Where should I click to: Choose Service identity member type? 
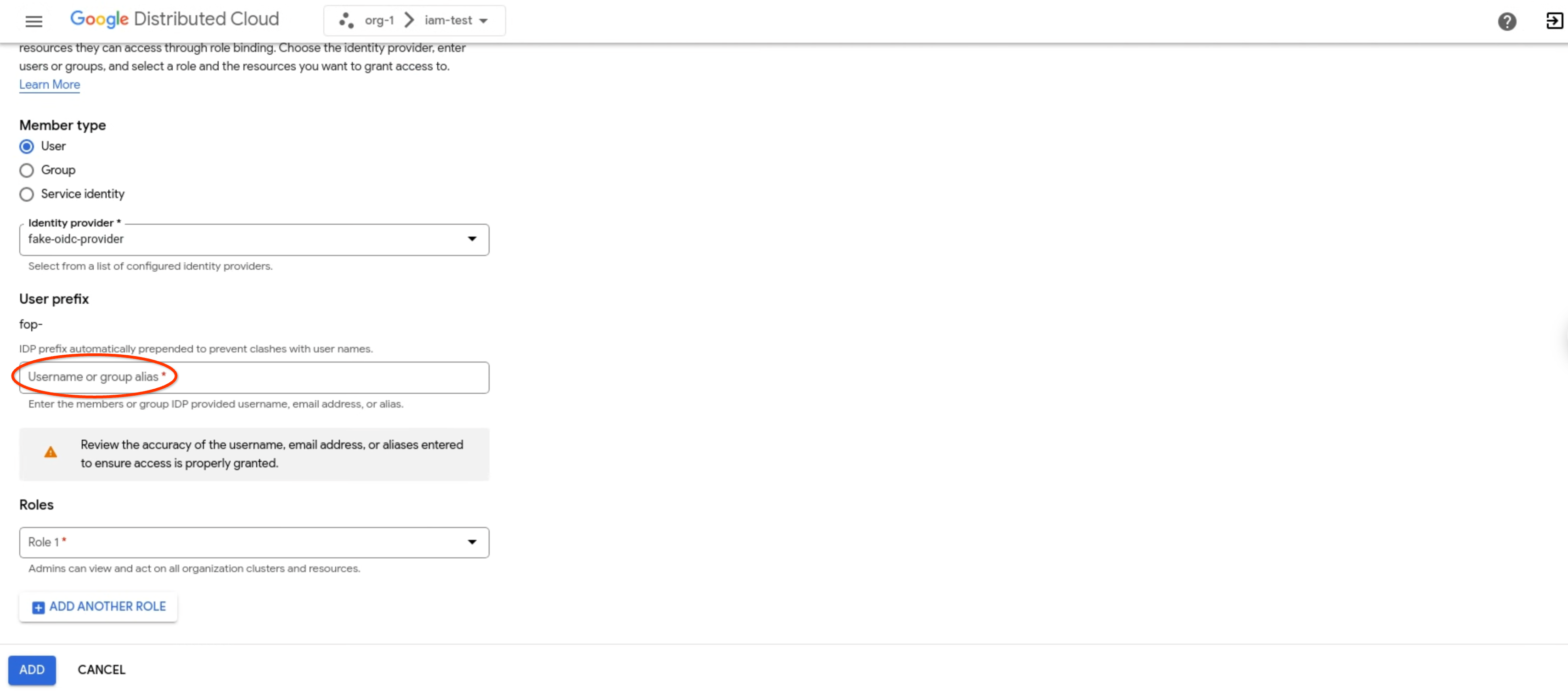(27, 194)
